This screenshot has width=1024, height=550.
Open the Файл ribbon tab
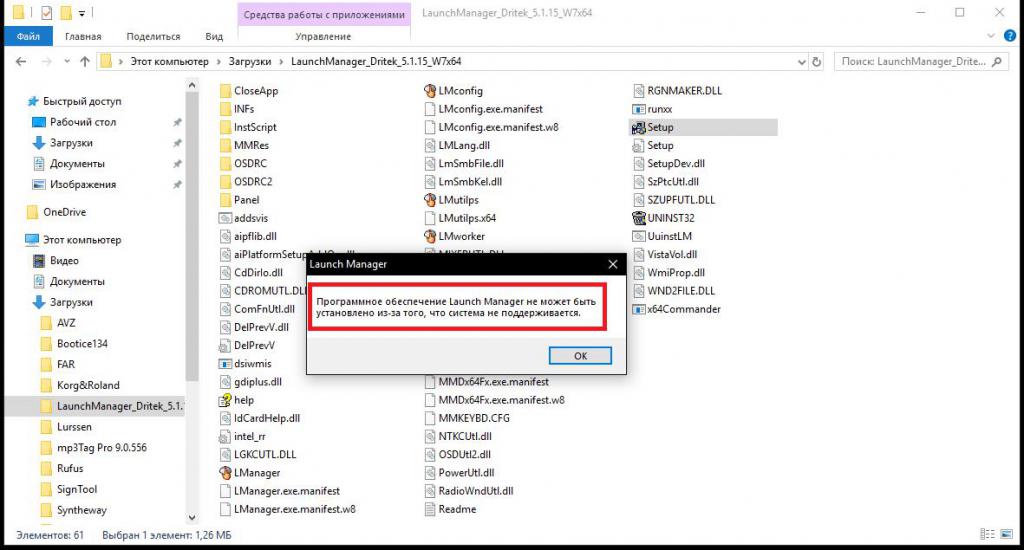(28, 37)
